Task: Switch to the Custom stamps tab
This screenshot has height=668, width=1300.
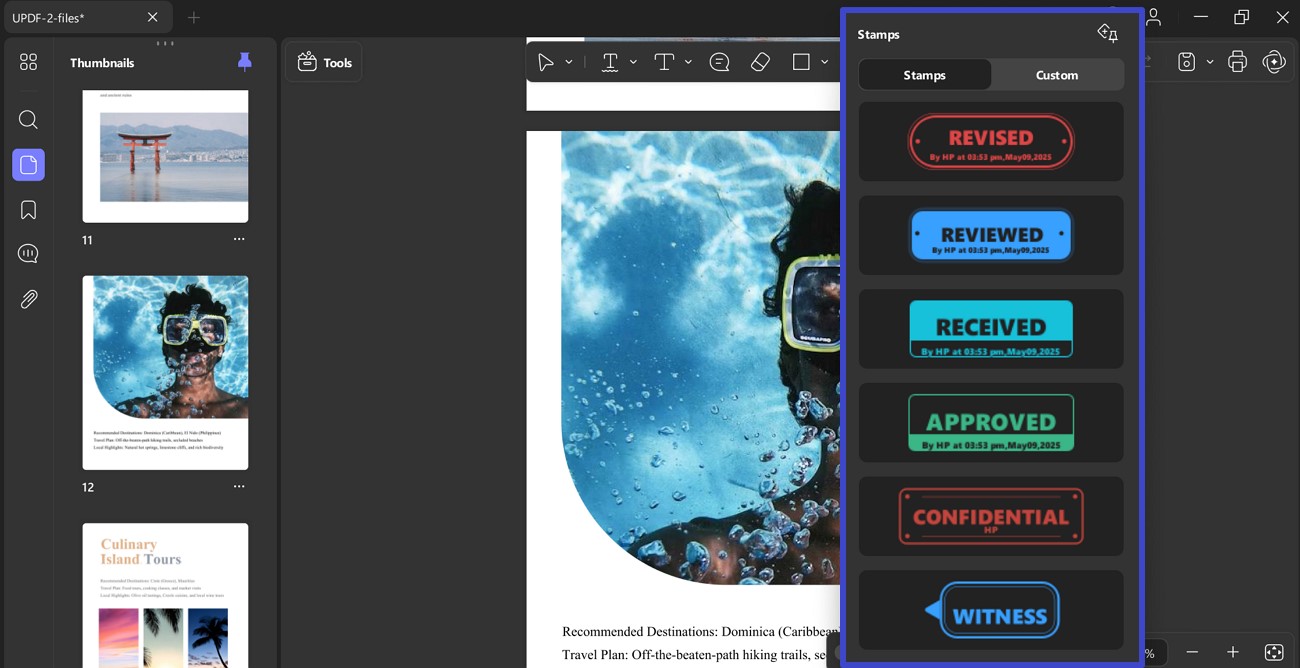Action: [x=1057, y=75]
